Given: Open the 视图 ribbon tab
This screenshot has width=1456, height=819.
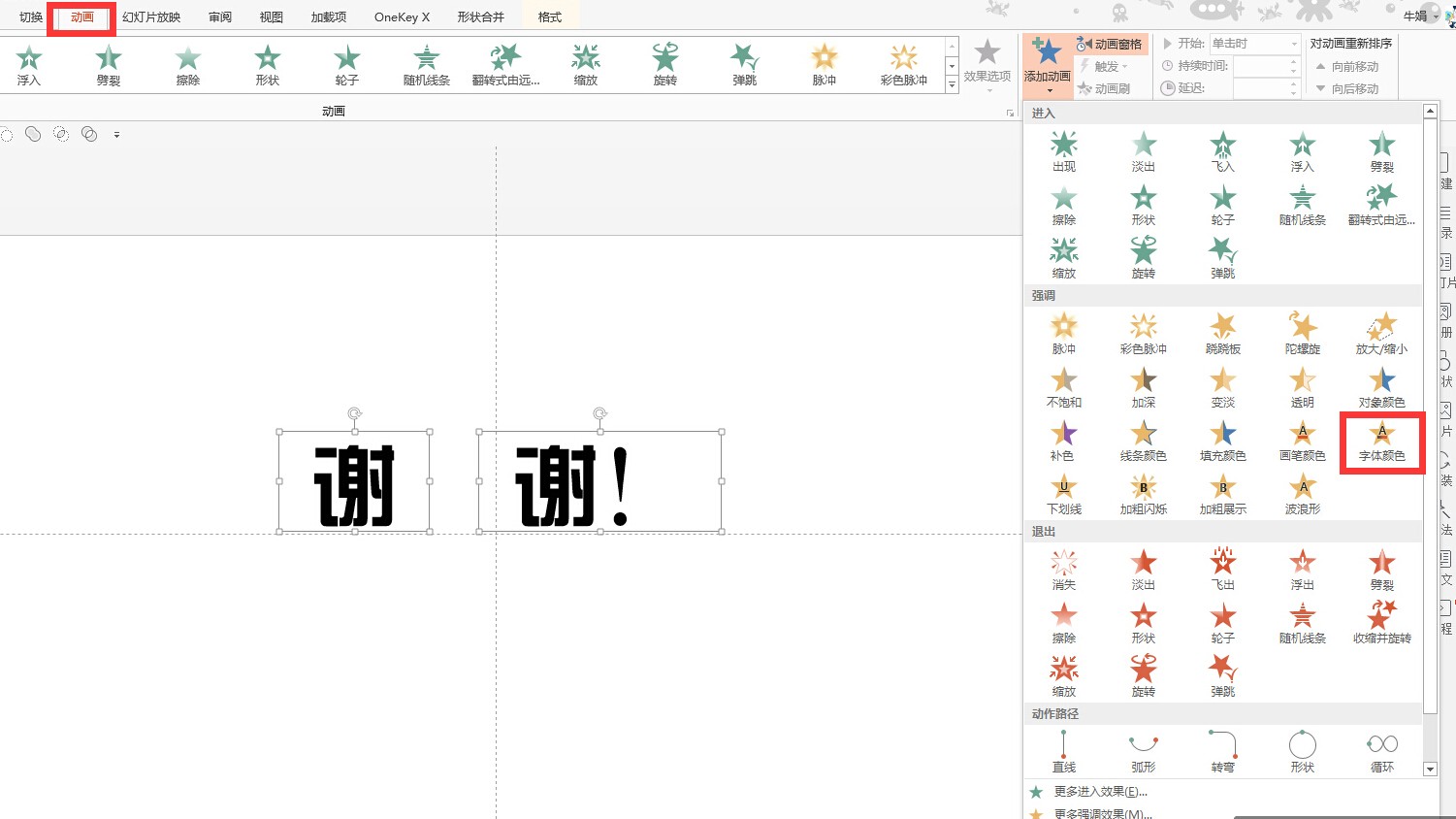Looking at the screenshot, I should (271, 17).
